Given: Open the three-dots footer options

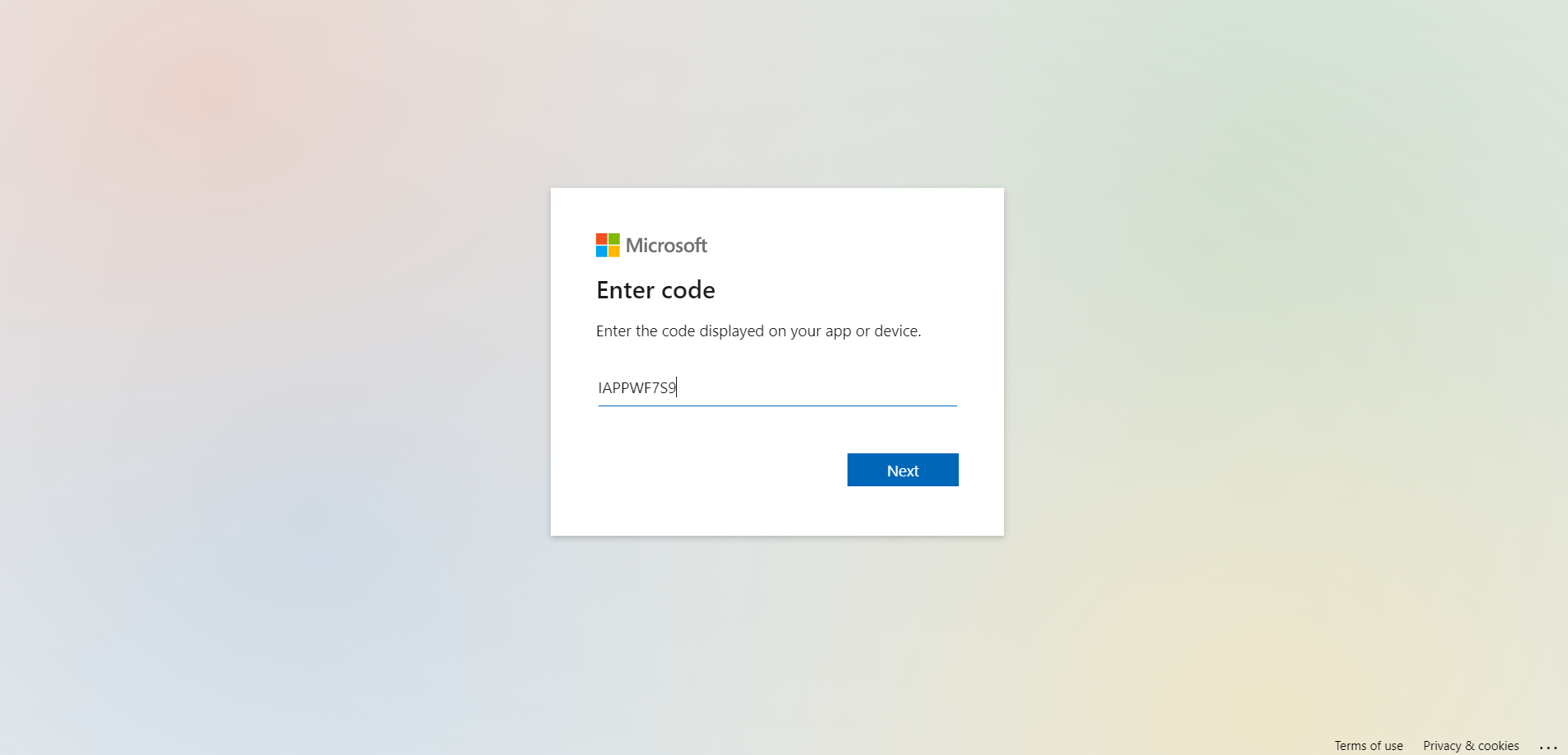Looking at the screenshot, I should [x=1548, y=747].
